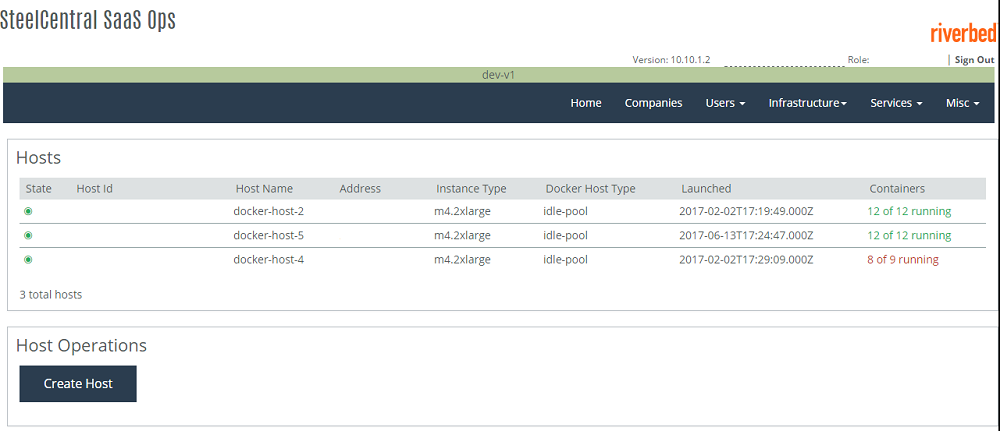This screenshot has width=1000, height=431.
Task: Click the Host Name column header
Action: (x=264, y=189)
